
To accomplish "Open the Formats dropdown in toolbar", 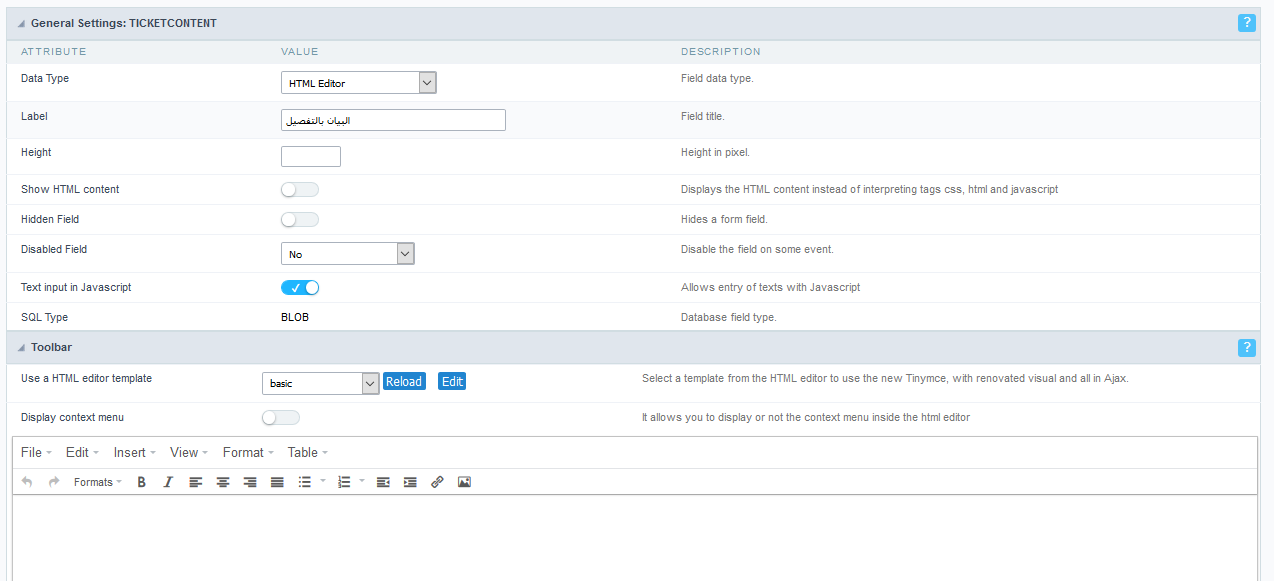I will tap(98, 482).
